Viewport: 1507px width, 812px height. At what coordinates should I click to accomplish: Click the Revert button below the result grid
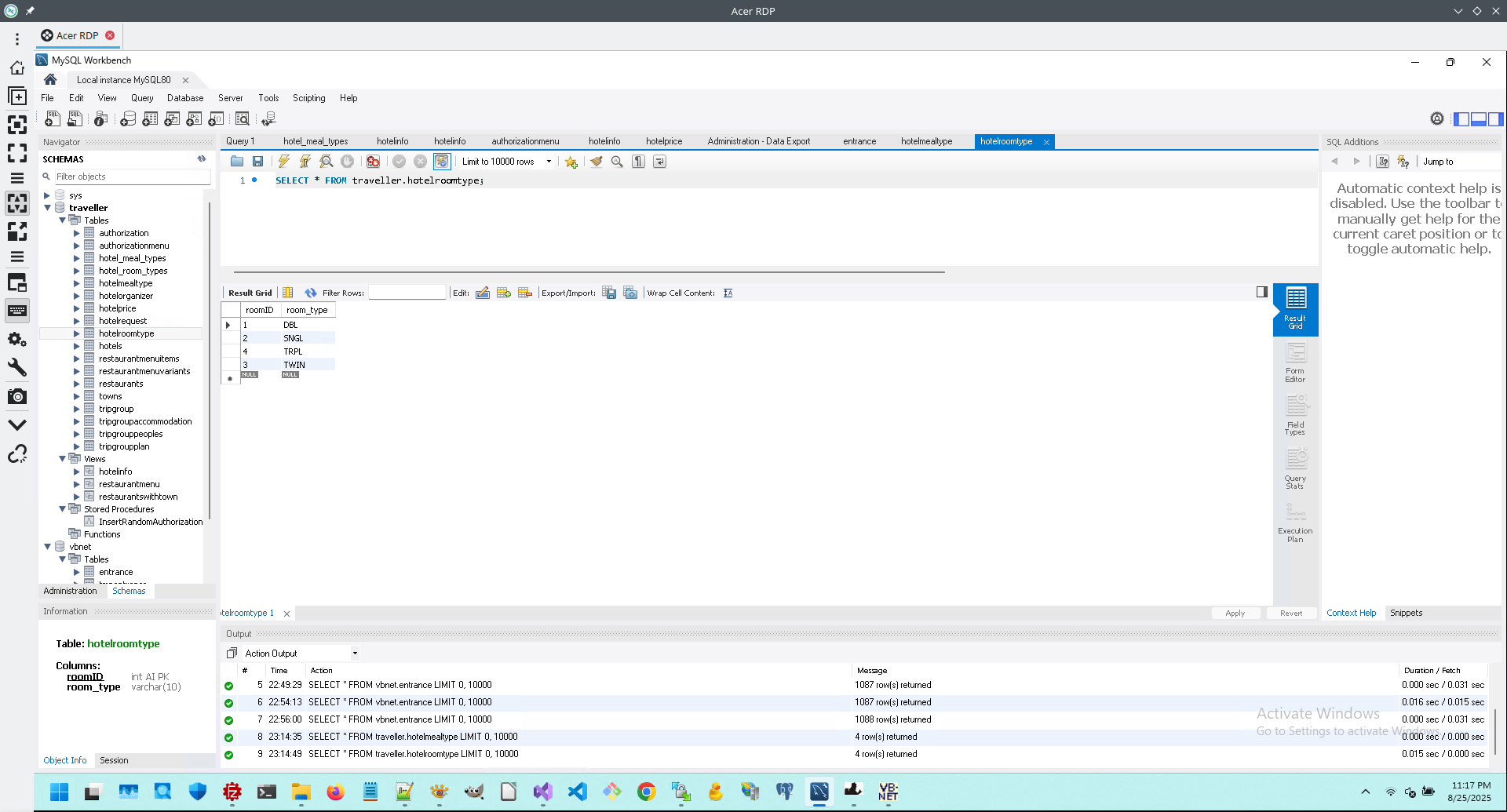pyautogui.click(x=1290, y=614)
